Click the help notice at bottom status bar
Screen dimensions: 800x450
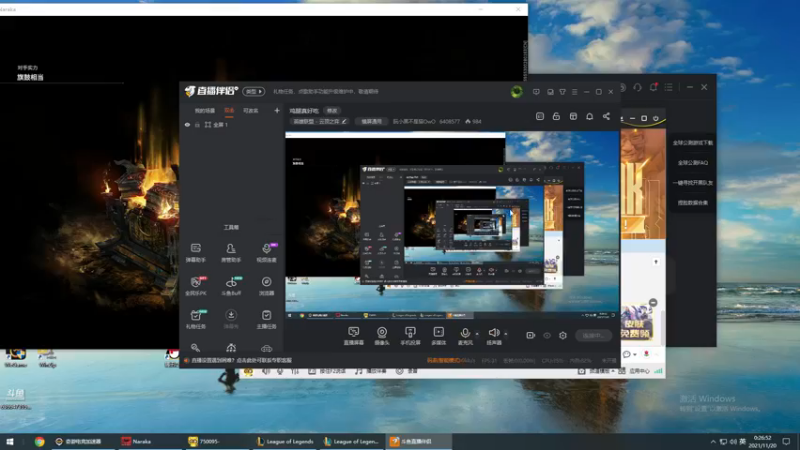[241, 360]
